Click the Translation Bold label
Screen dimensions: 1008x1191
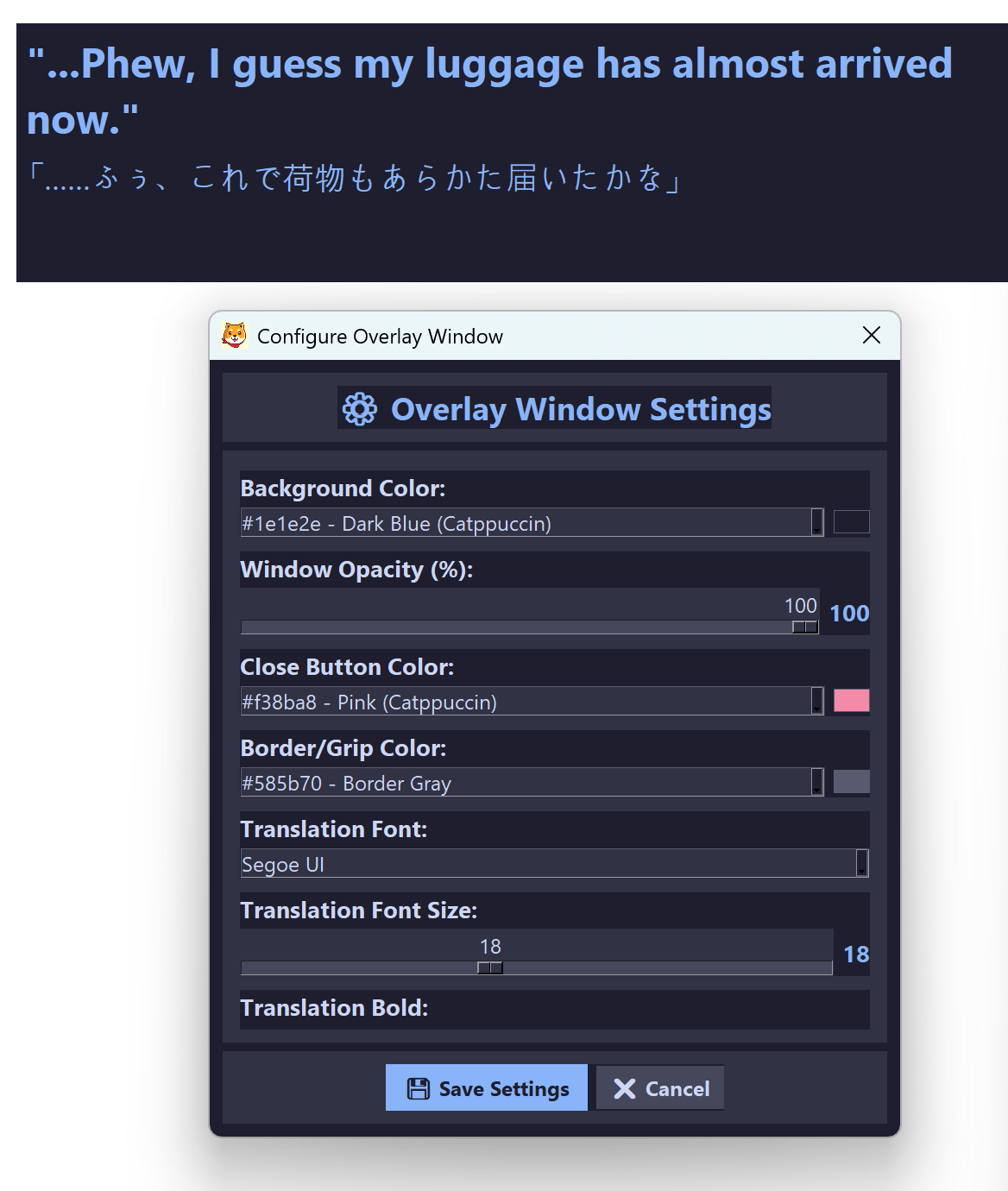pyautogui.click(x=334, y=1008)
